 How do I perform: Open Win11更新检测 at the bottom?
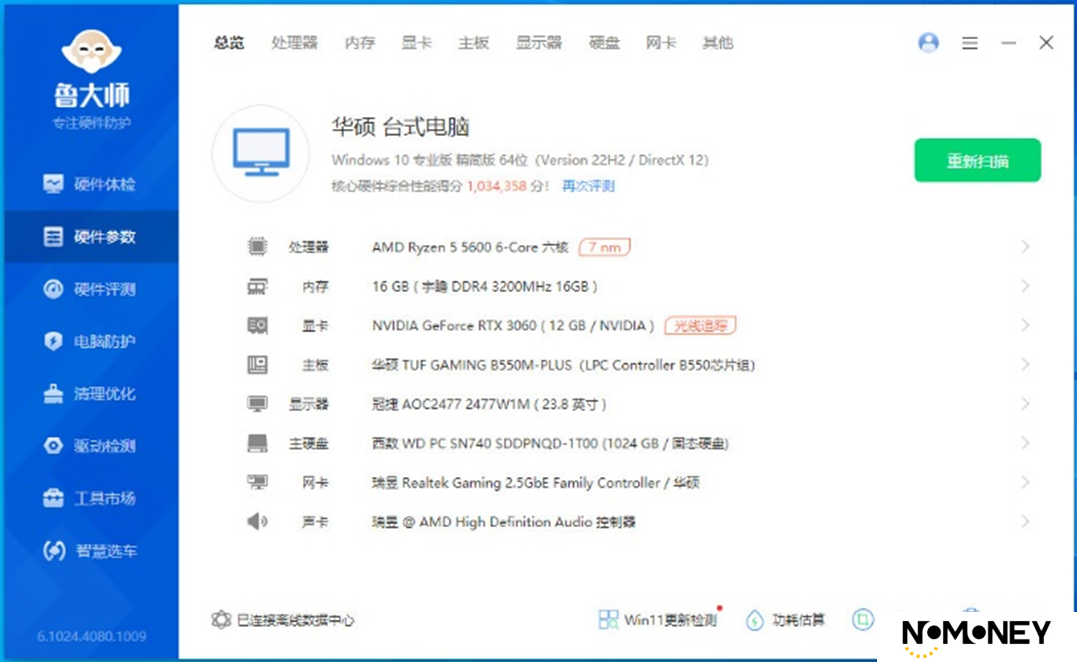[658, 620]
